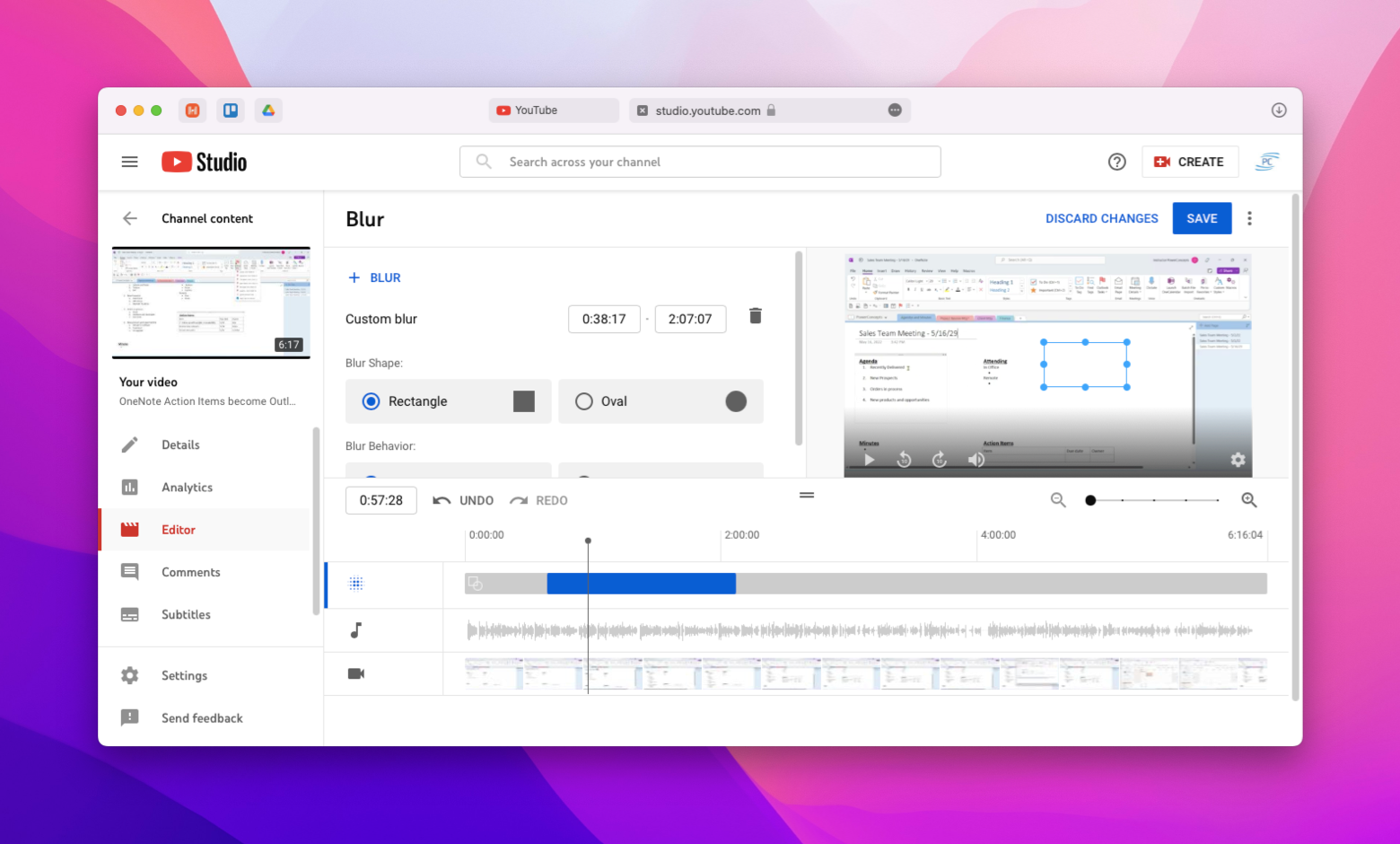Click the video frames track strip
The image size is (1400, 844).
[x=866, y=673]
